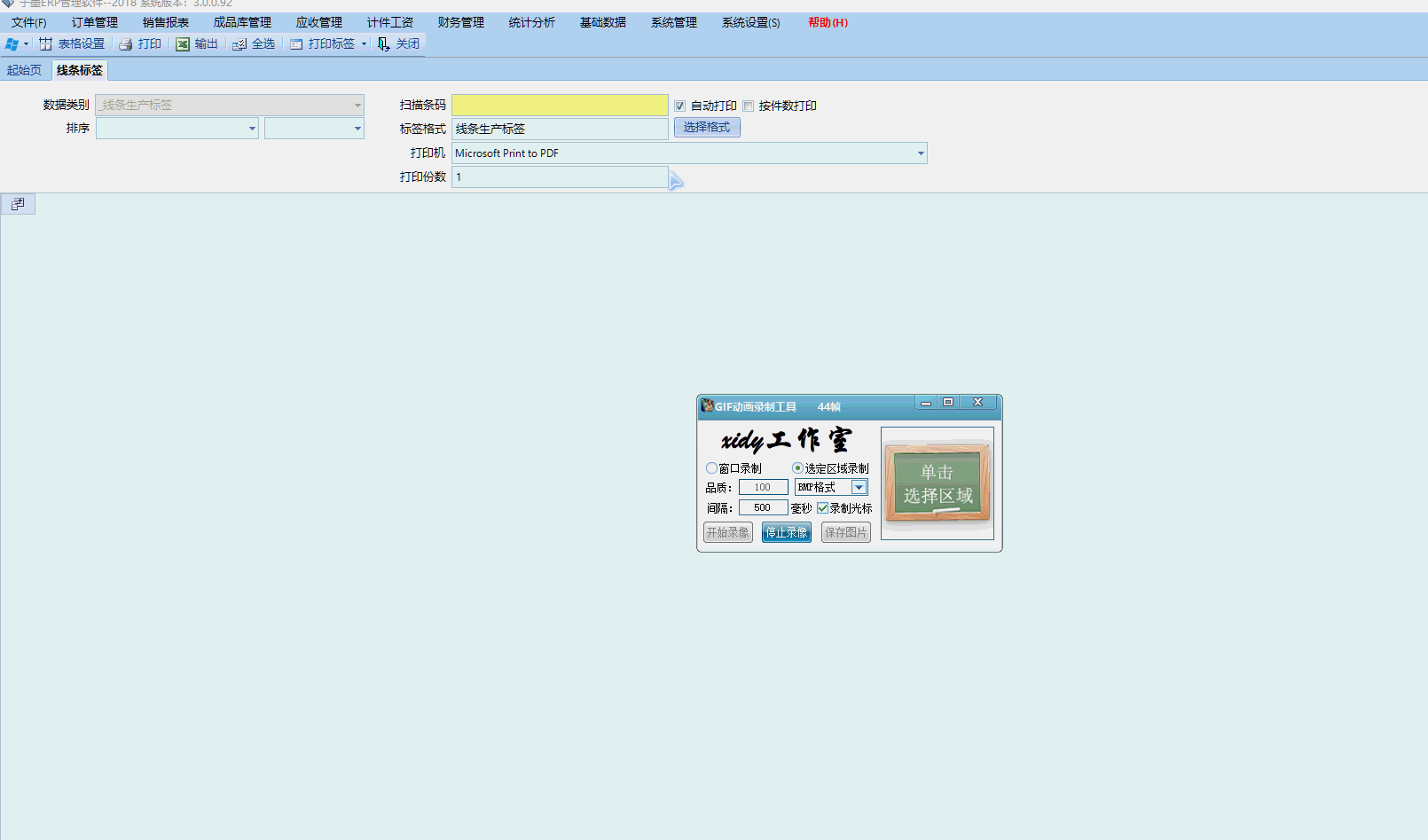
Task: Click the 打印标签 label print icon
Action: [296, 44]
